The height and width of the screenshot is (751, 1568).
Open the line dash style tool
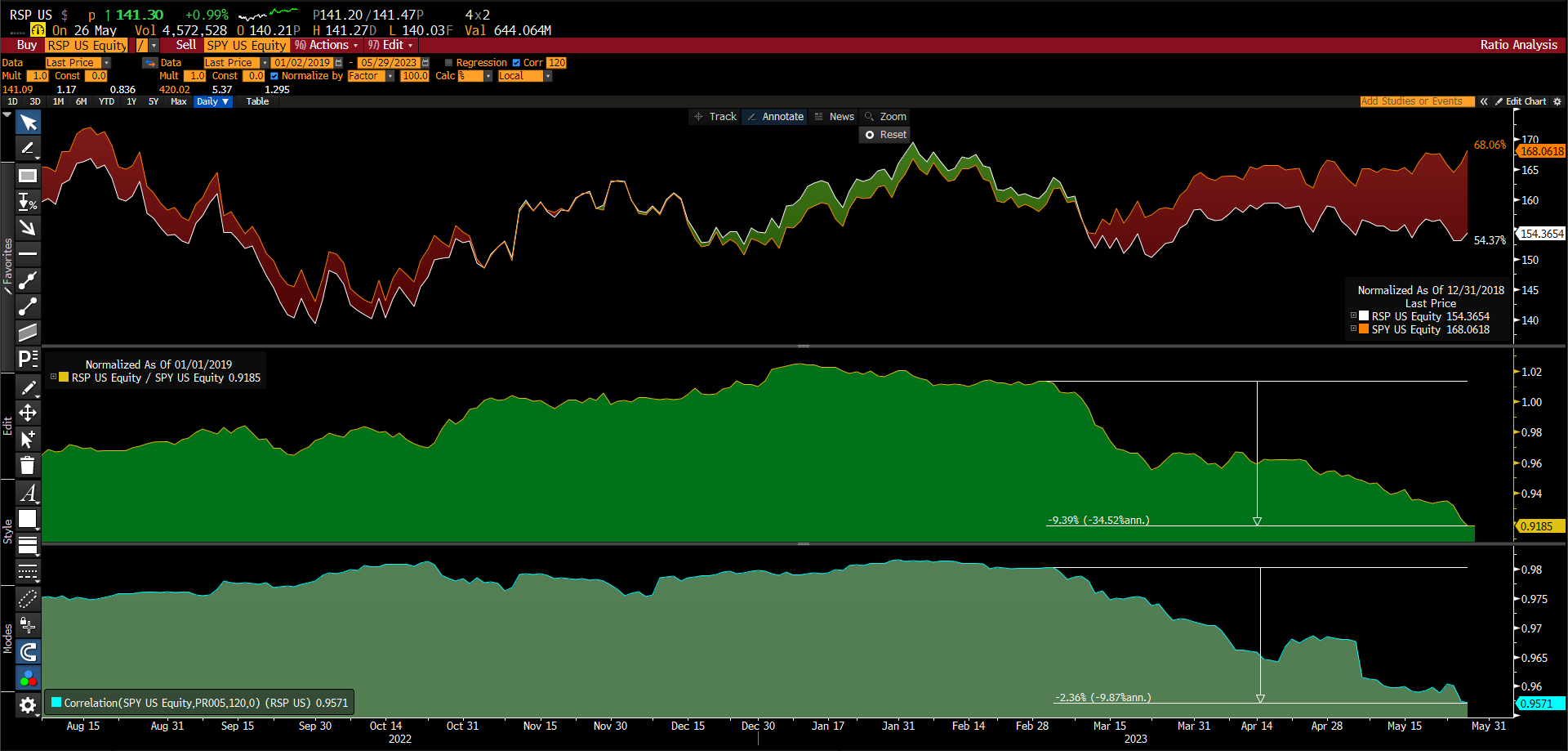pyautogui.click(x=28, y=571)
